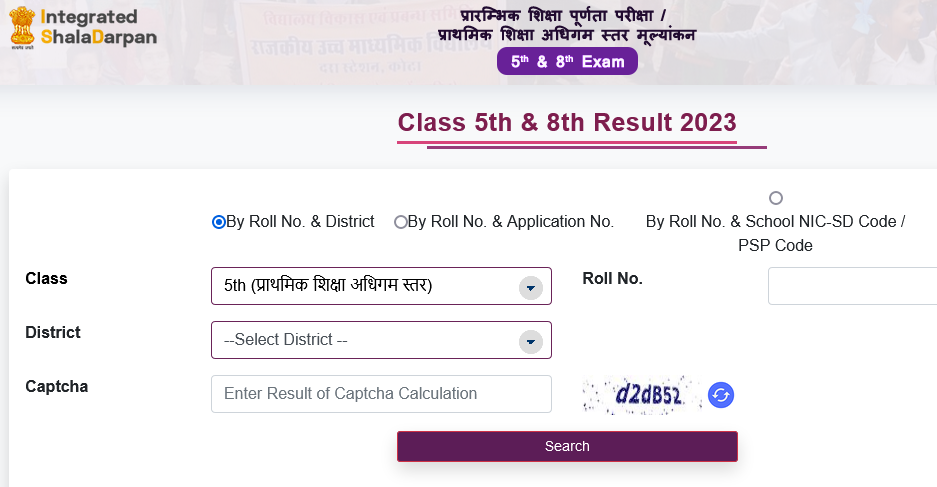Image resolution: width=937 pixels, height=487 pixels.
Task: Click the Captcha field label
Action: point(57,387)
